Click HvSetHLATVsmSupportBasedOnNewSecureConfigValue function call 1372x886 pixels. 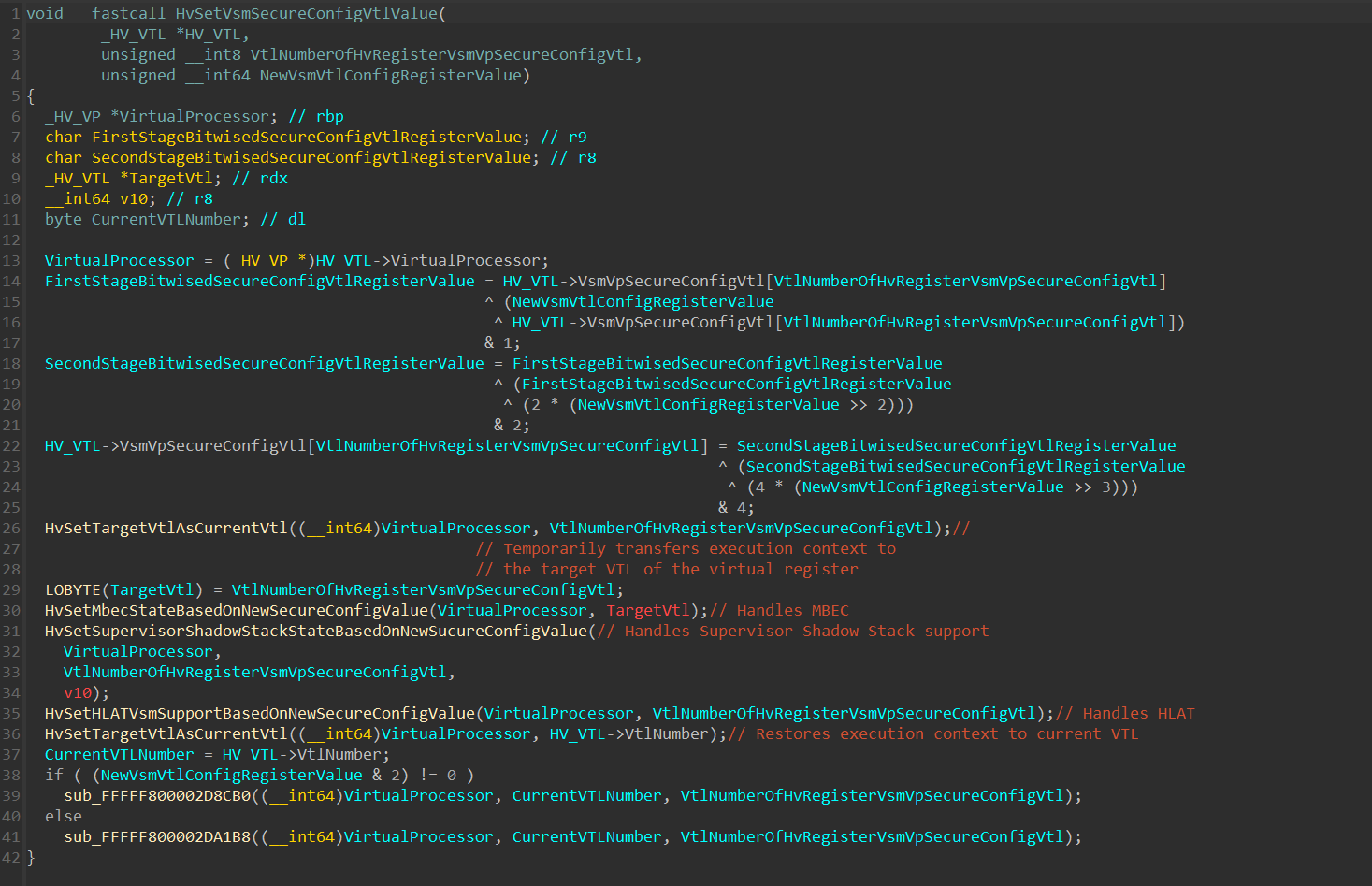[259, 713]
